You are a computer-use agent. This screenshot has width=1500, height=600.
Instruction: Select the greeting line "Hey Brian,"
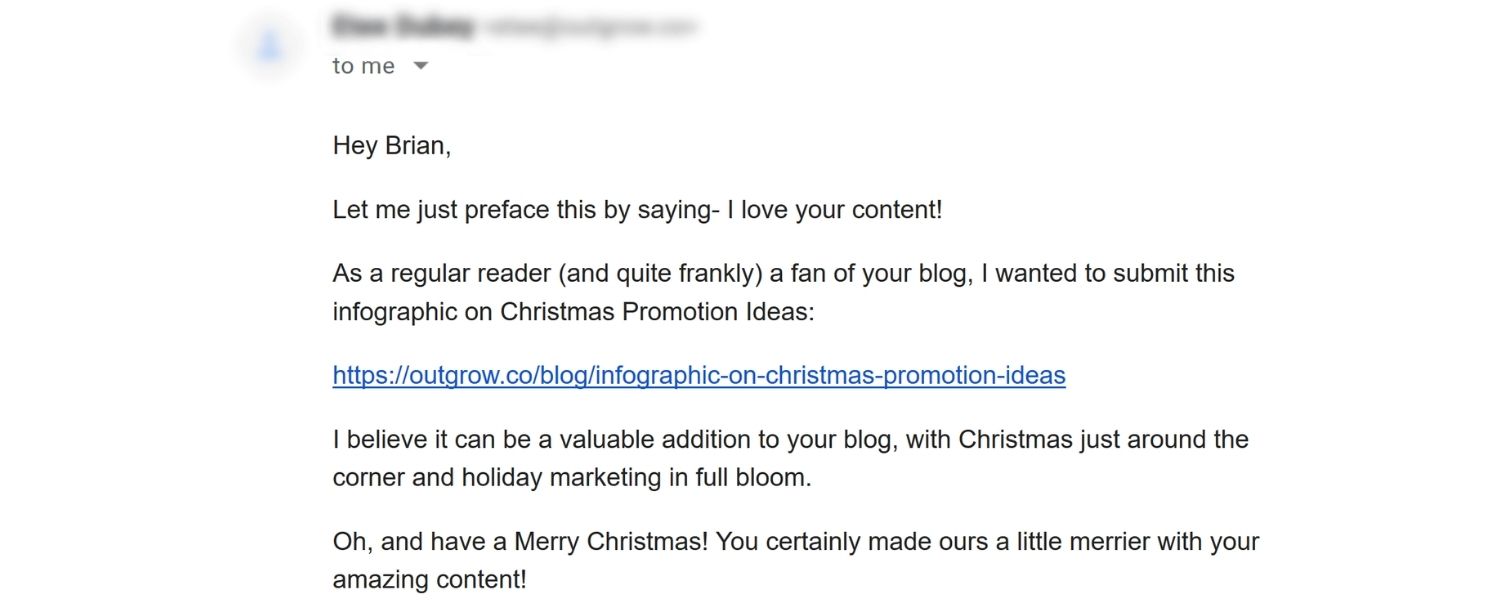[390, 145]
